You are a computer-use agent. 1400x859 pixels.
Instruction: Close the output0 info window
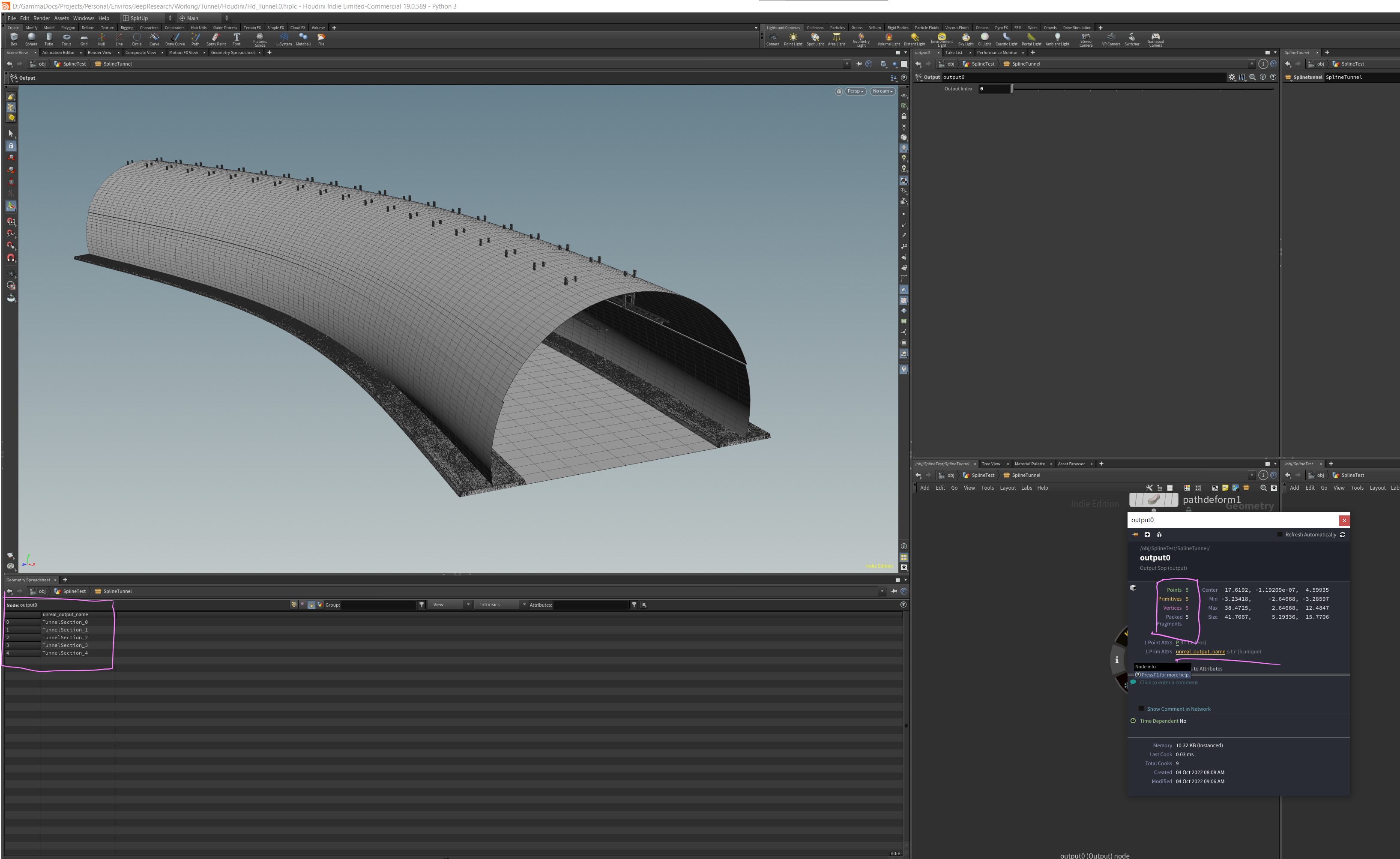pyautogui.click(x=1344, y=521)
